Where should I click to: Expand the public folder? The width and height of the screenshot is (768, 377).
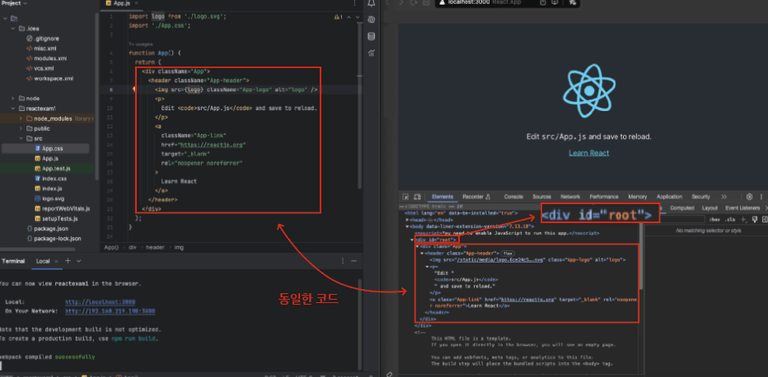click(21, 128)
